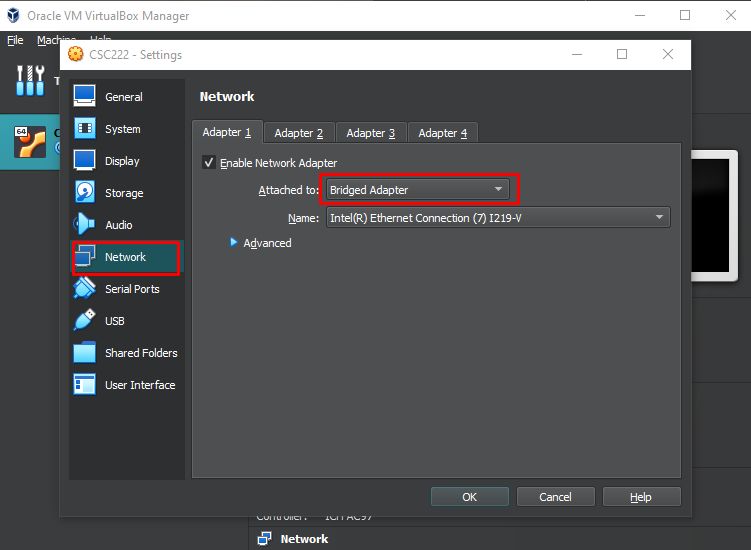Open the adapter Name dropdown list
751x550 pixels.
[497, 218]
